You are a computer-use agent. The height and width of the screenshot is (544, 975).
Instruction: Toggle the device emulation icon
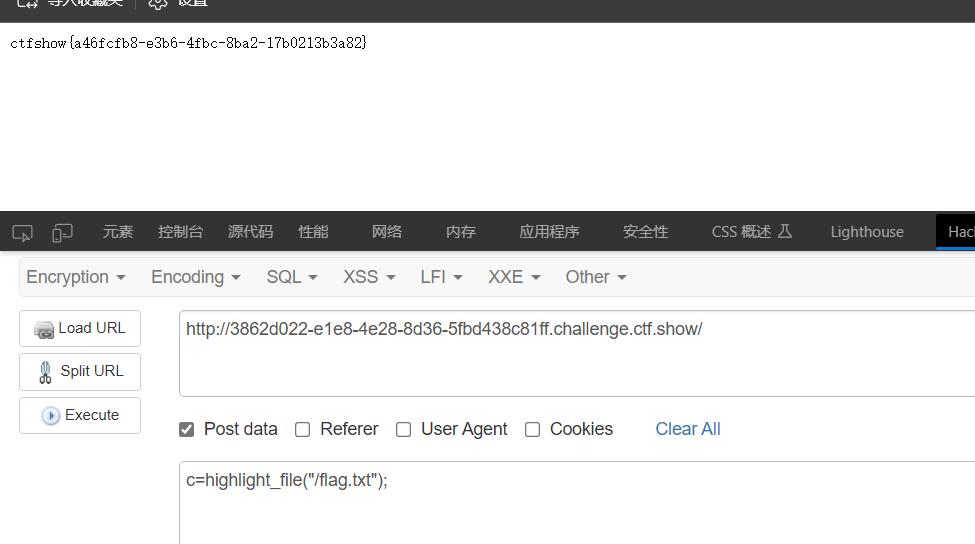(x=62, y=233)
